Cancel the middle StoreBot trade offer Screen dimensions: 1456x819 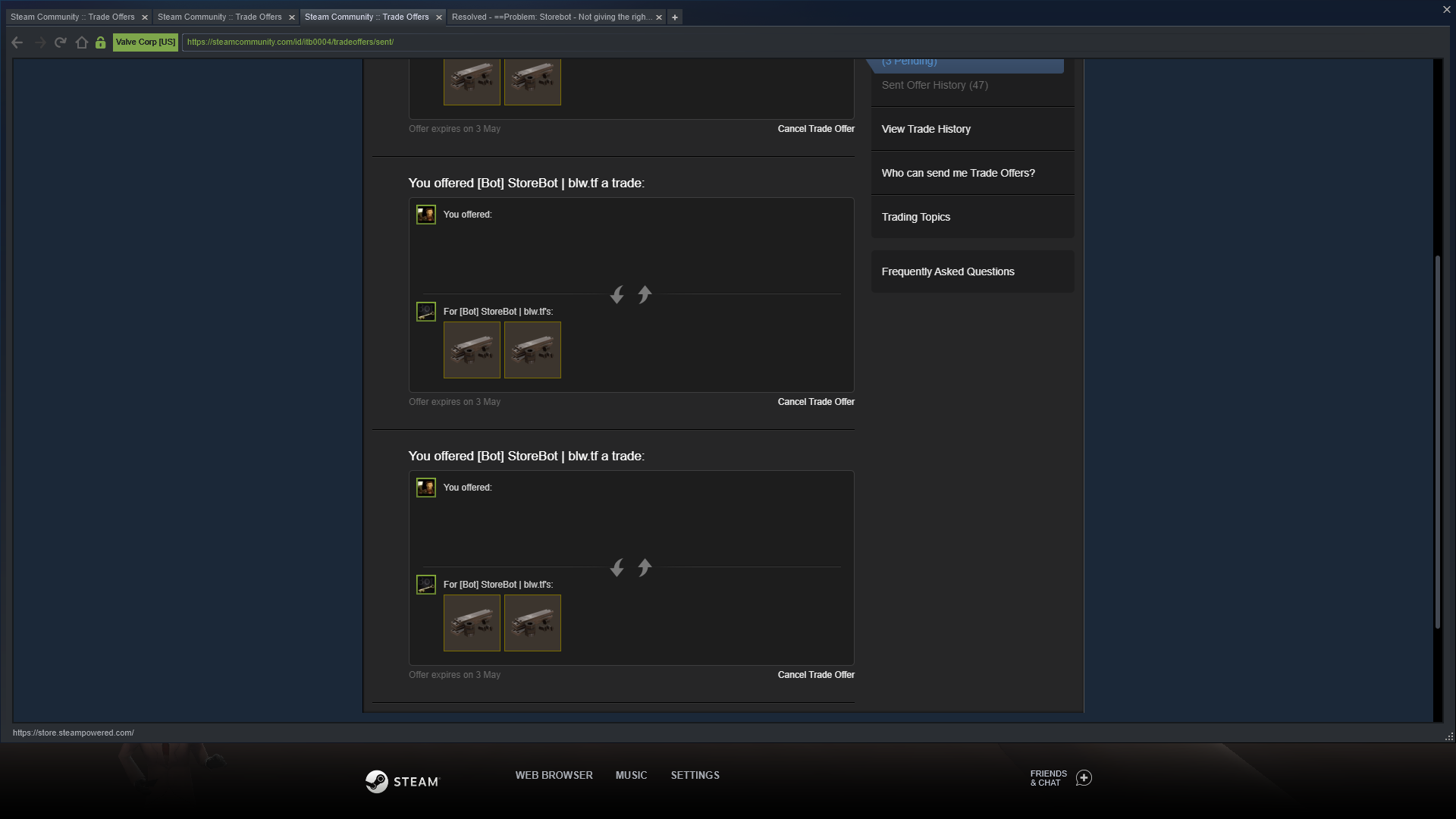pos(816,402)
